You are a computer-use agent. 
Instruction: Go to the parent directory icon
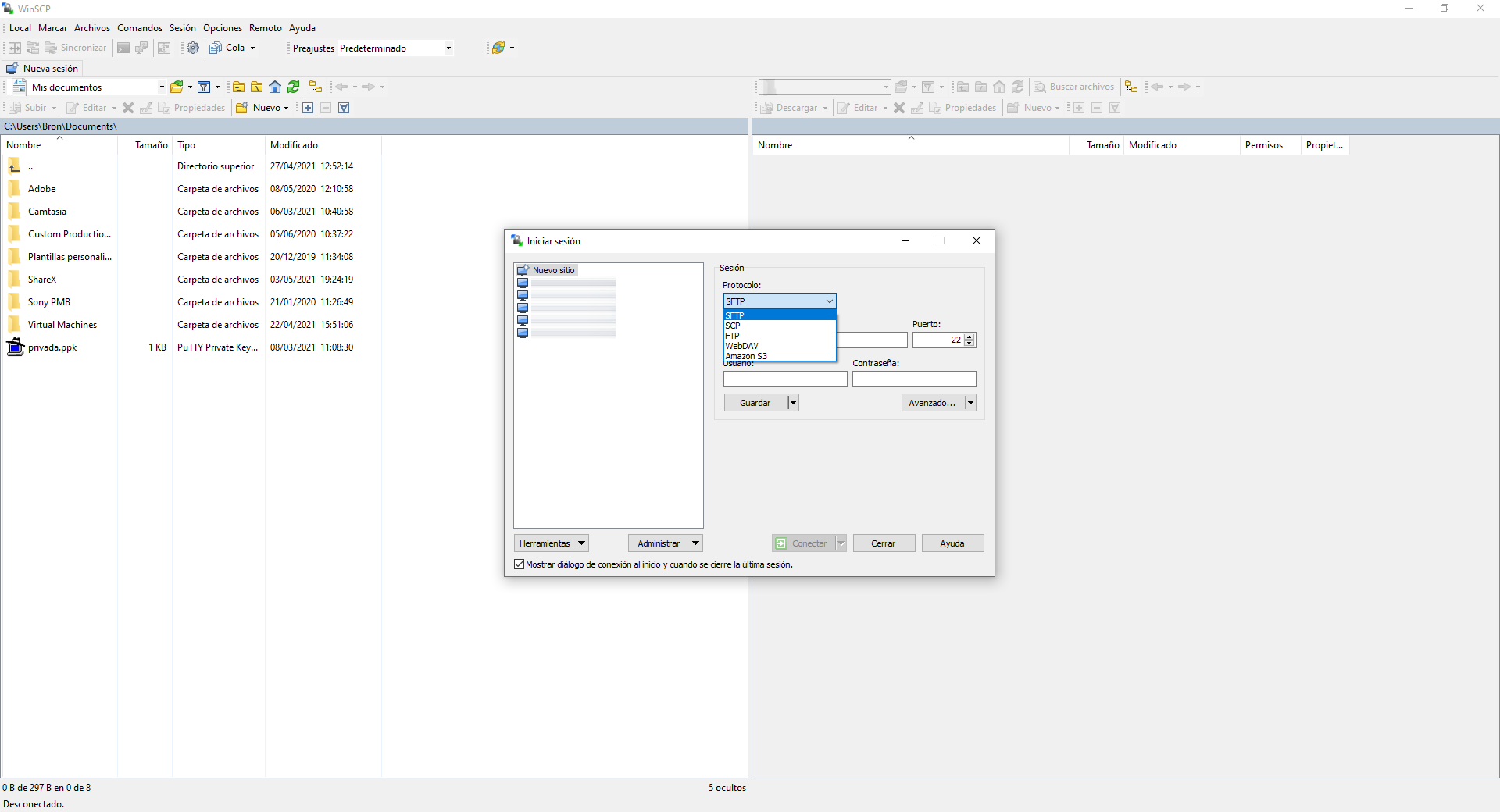pyautogui.click(x=238, y=87)
